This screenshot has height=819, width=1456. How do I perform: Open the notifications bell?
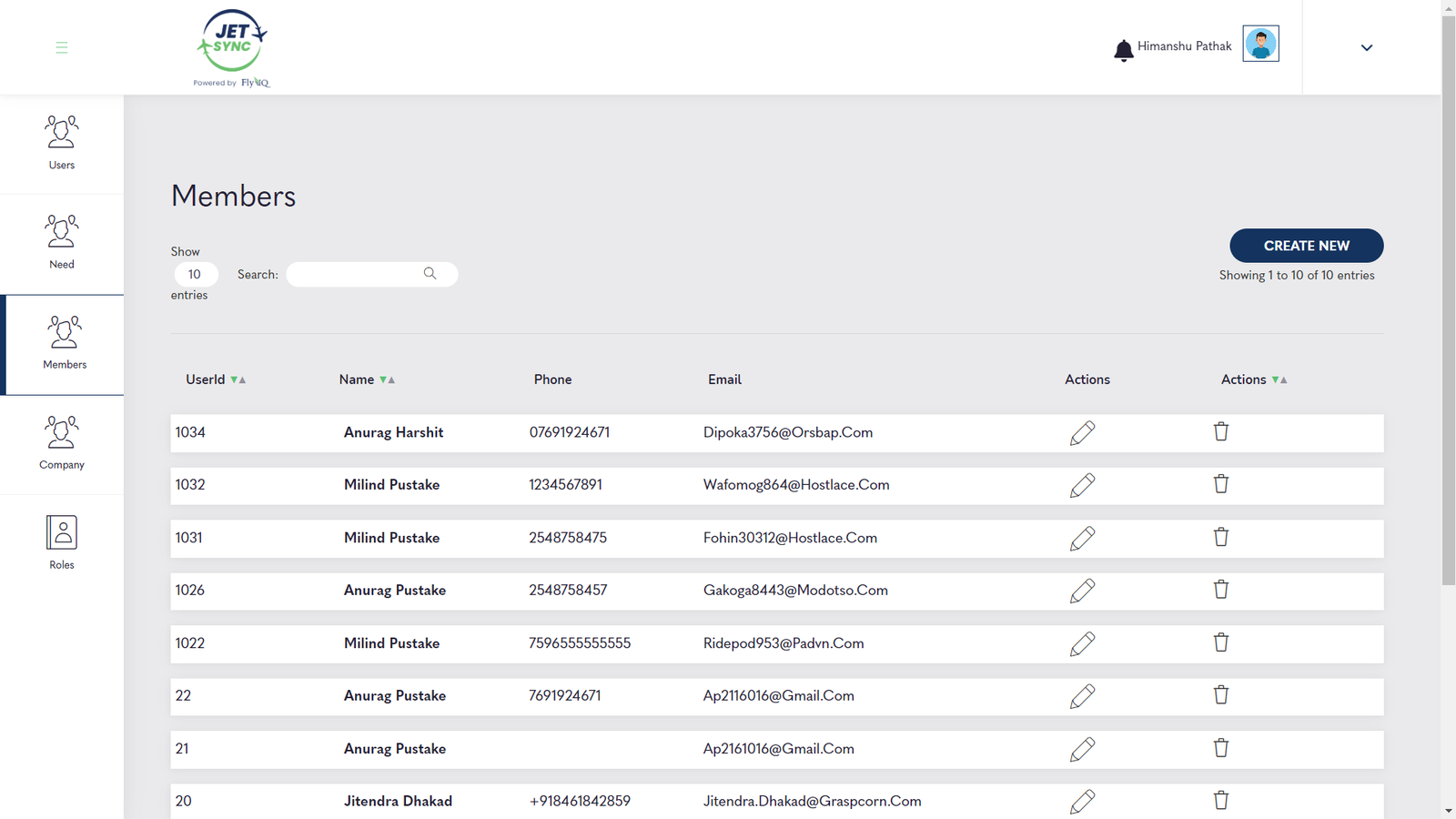coord(1124,50)
